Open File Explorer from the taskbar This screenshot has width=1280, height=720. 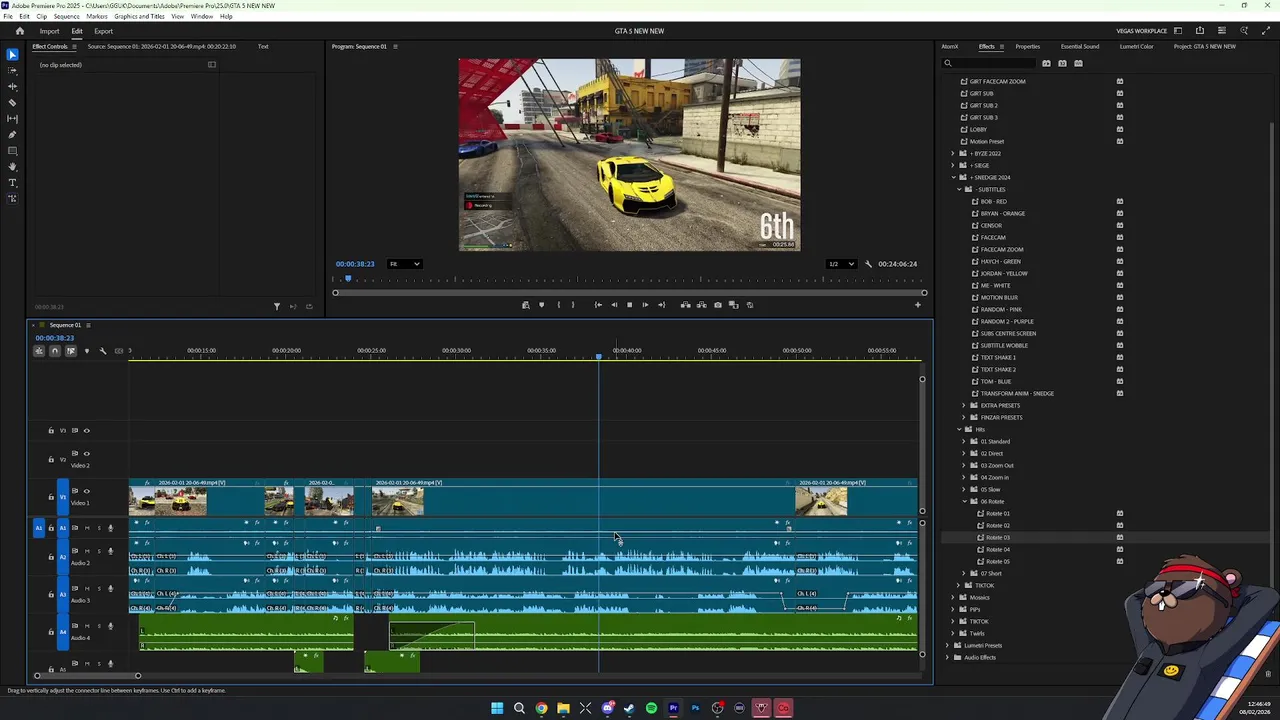coord(563,708)
